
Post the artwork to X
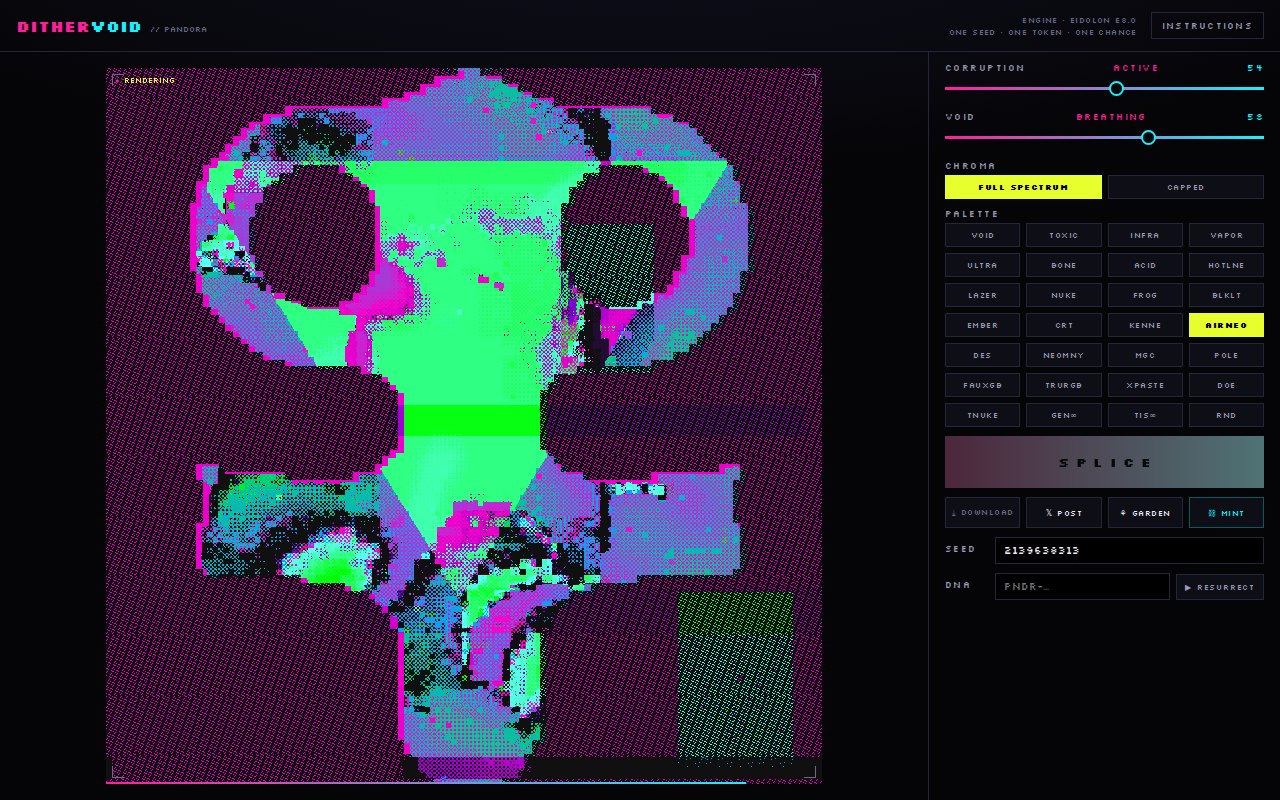[1064, 512]
